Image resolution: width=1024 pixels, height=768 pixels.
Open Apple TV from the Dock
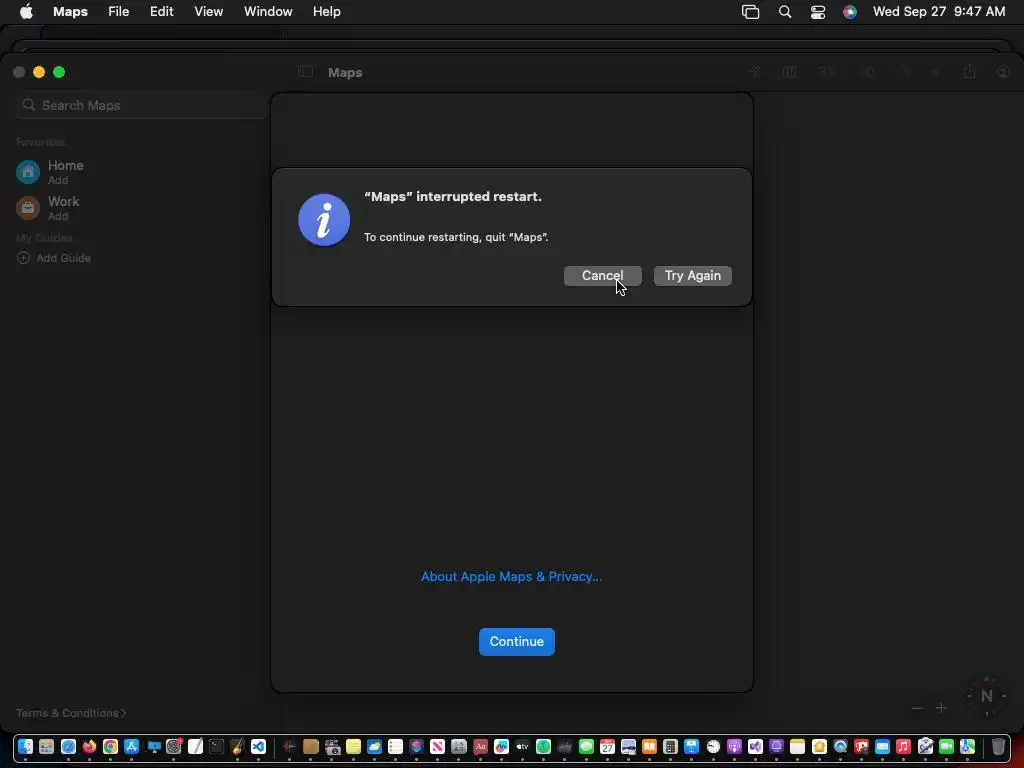click(x=522, y=746)
